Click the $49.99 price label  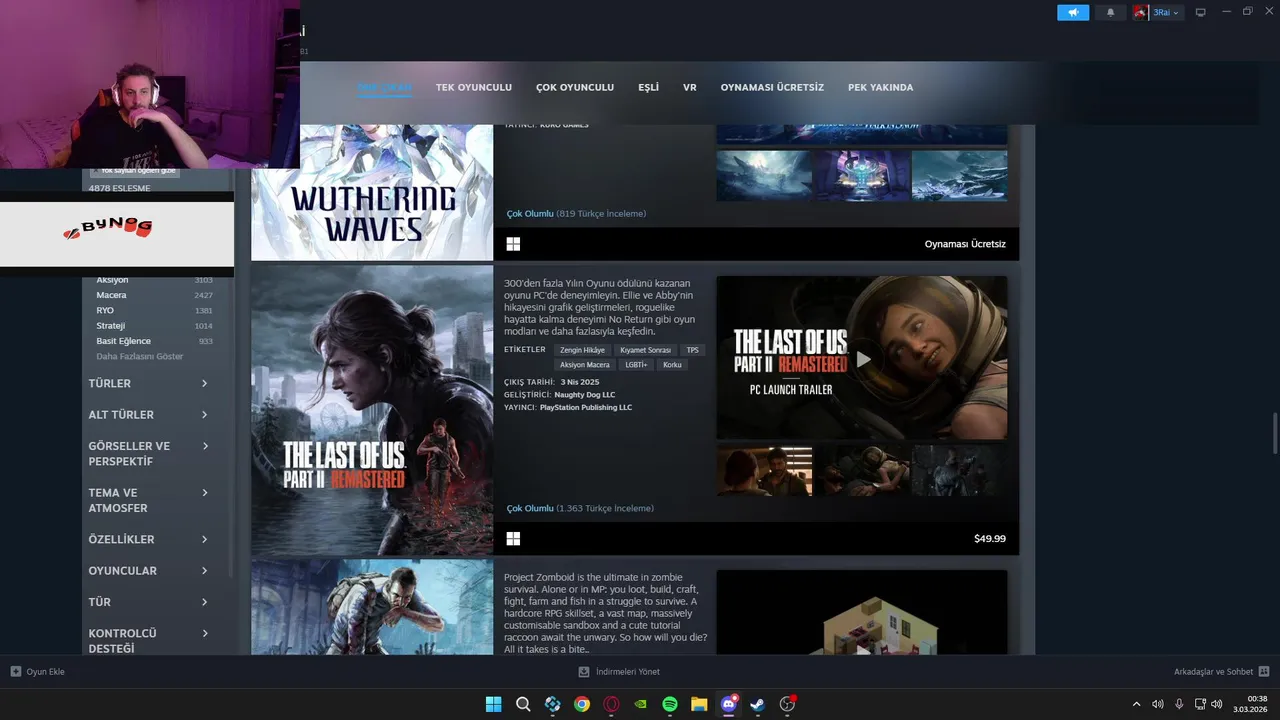[990, 539]
